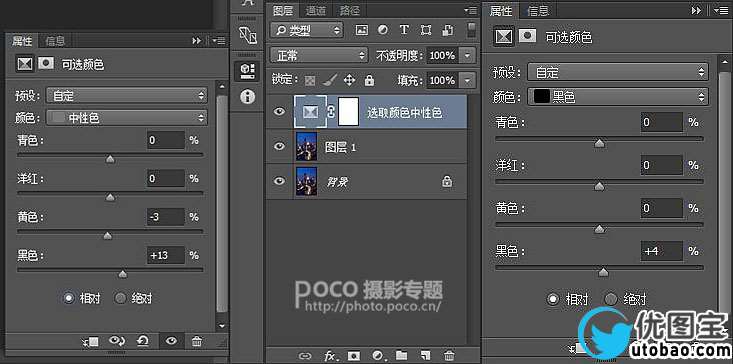This screenshot has height=364, width=733.
Task: Switch to 信息 tab in right panel
Action: coord(538,10)
